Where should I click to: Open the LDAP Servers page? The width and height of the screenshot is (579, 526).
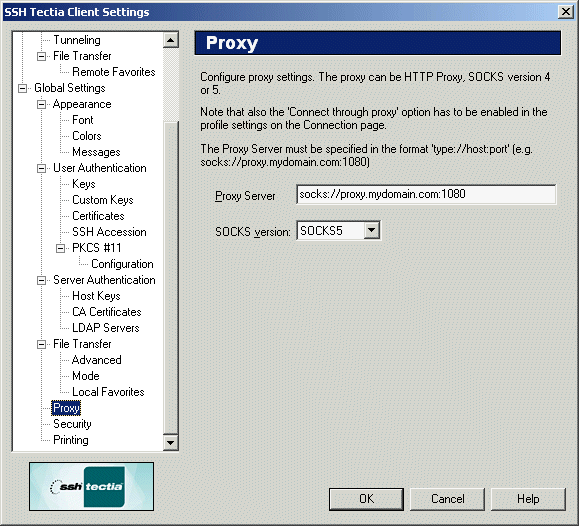pos(106,328)
